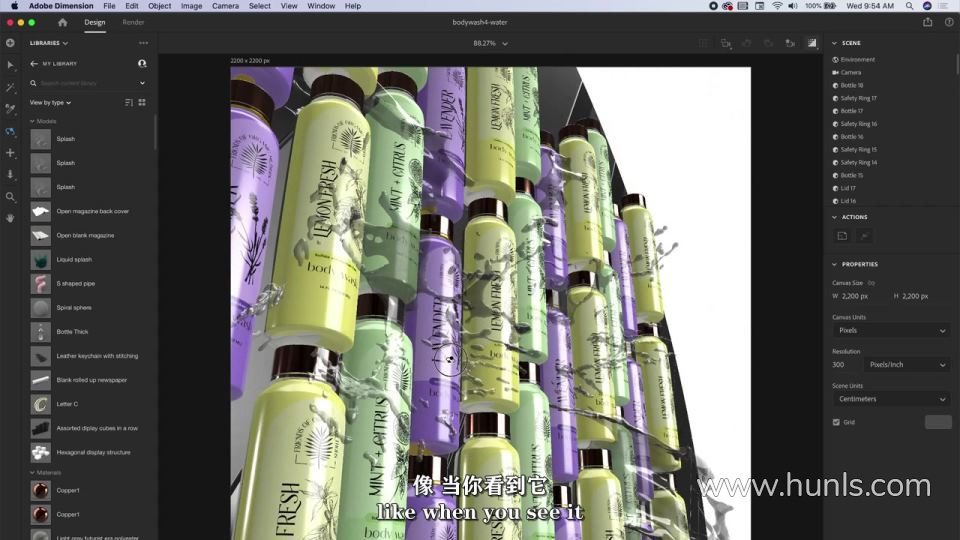Click the Add and Import Content plus icon
The width and height of the screenshot is (960, 540).
pyautogui.click(x=10, y=43)
